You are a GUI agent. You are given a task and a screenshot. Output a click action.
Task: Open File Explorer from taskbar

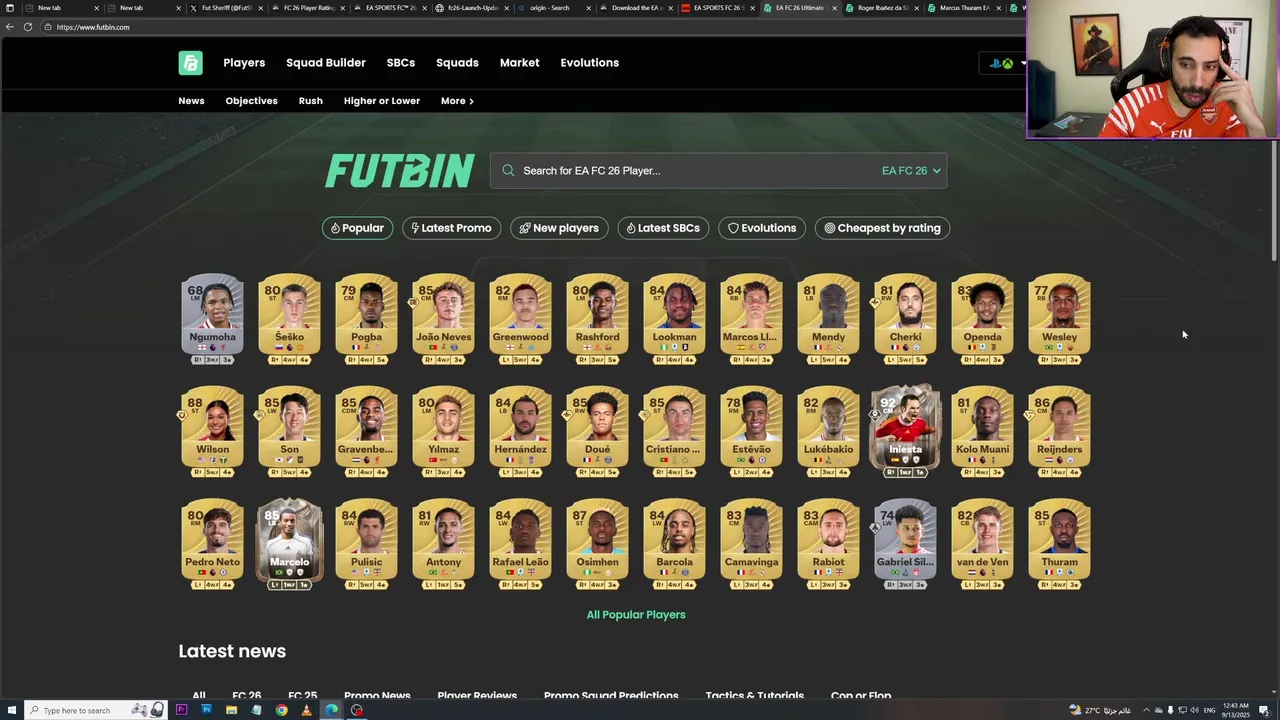tap(231, 710)
